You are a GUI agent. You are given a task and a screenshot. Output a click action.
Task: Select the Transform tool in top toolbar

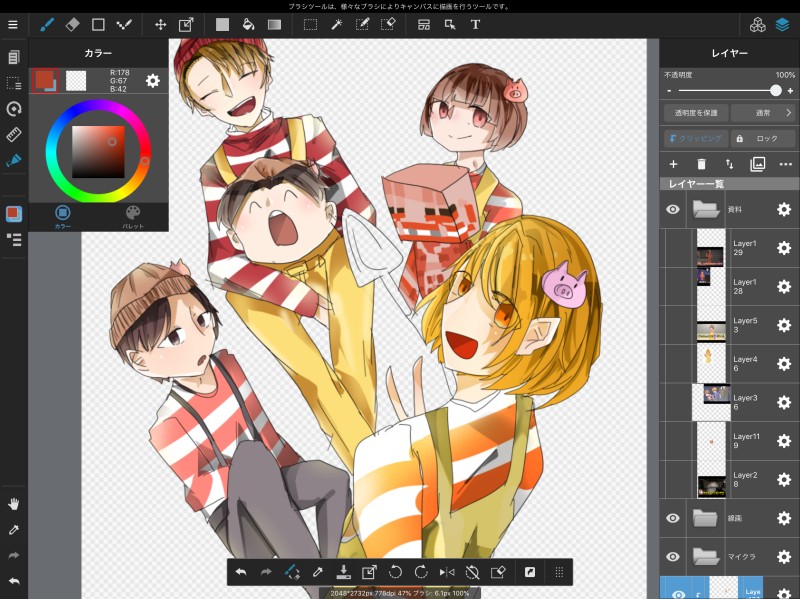186,24
